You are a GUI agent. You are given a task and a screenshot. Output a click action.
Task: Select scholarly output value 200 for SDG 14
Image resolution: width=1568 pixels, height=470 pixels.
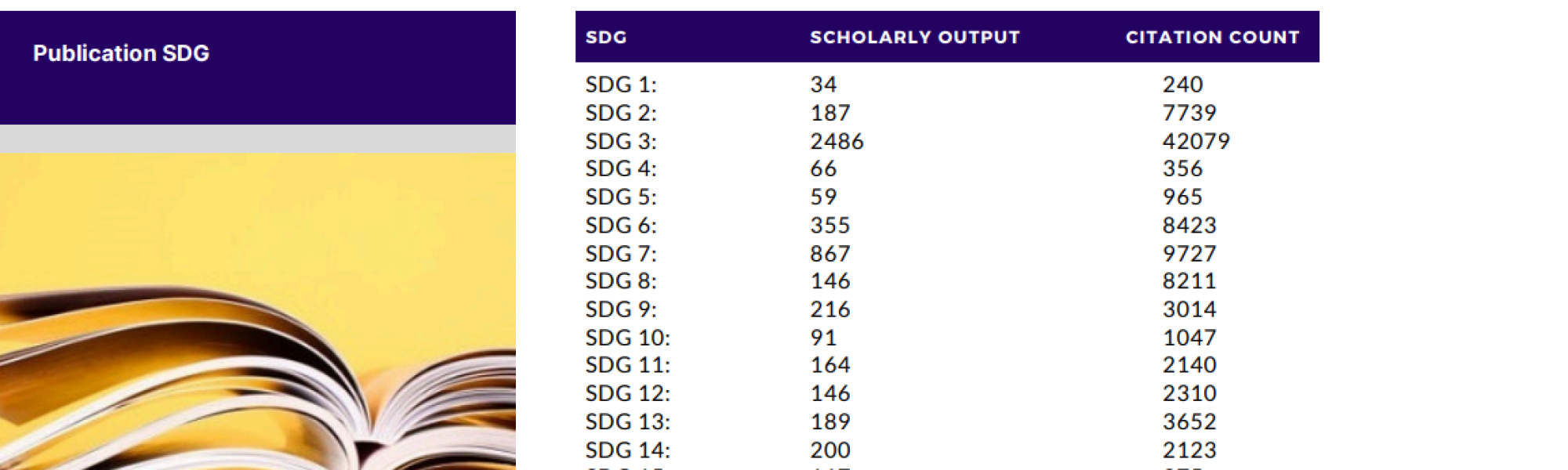point(829,450)
